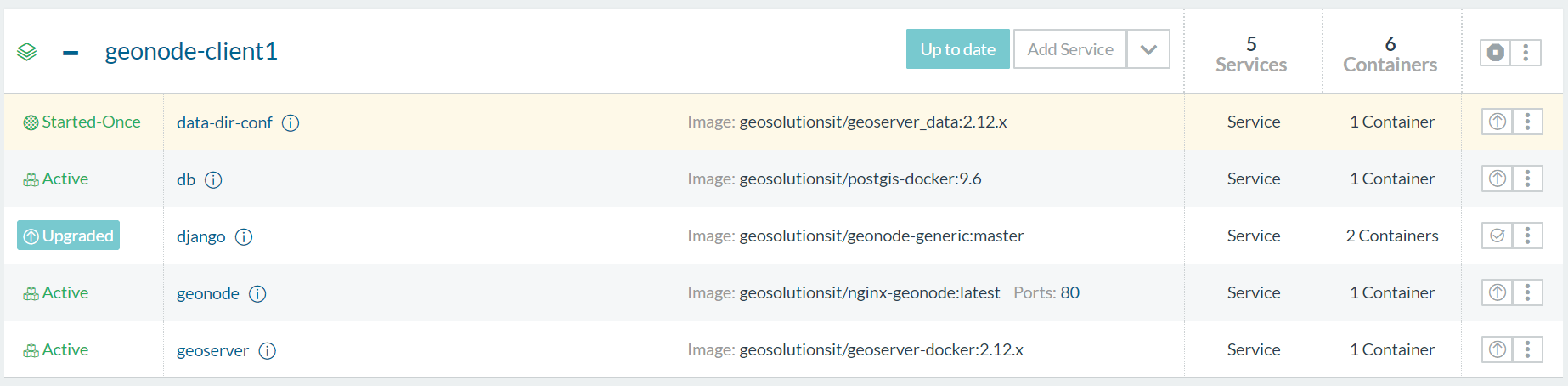Show info for the db service
This screenshot has height=386, width=1568.
tap(213, 180)
